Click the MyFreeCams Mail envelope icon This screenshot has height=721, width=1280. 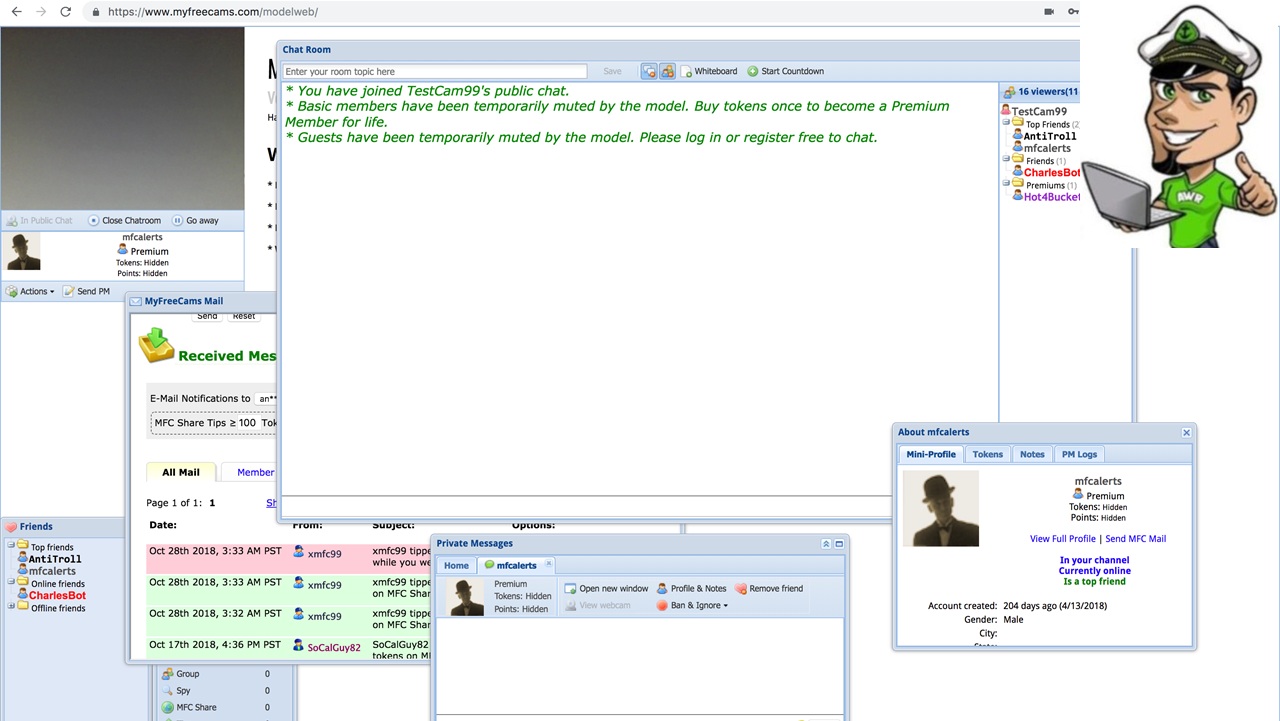tap(135, 301)
